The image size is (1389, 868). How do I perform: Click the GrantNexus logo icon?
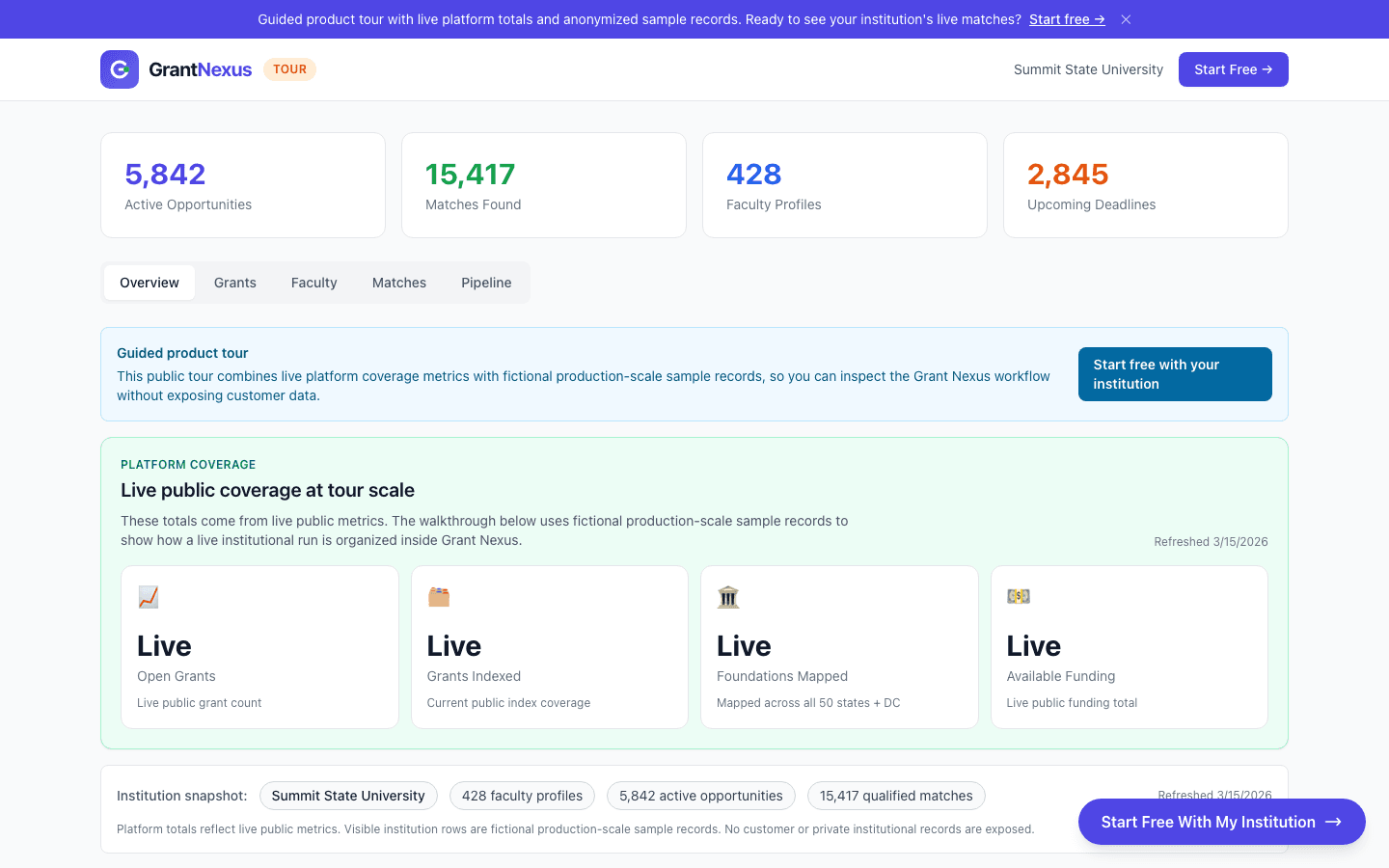point(120,69)
